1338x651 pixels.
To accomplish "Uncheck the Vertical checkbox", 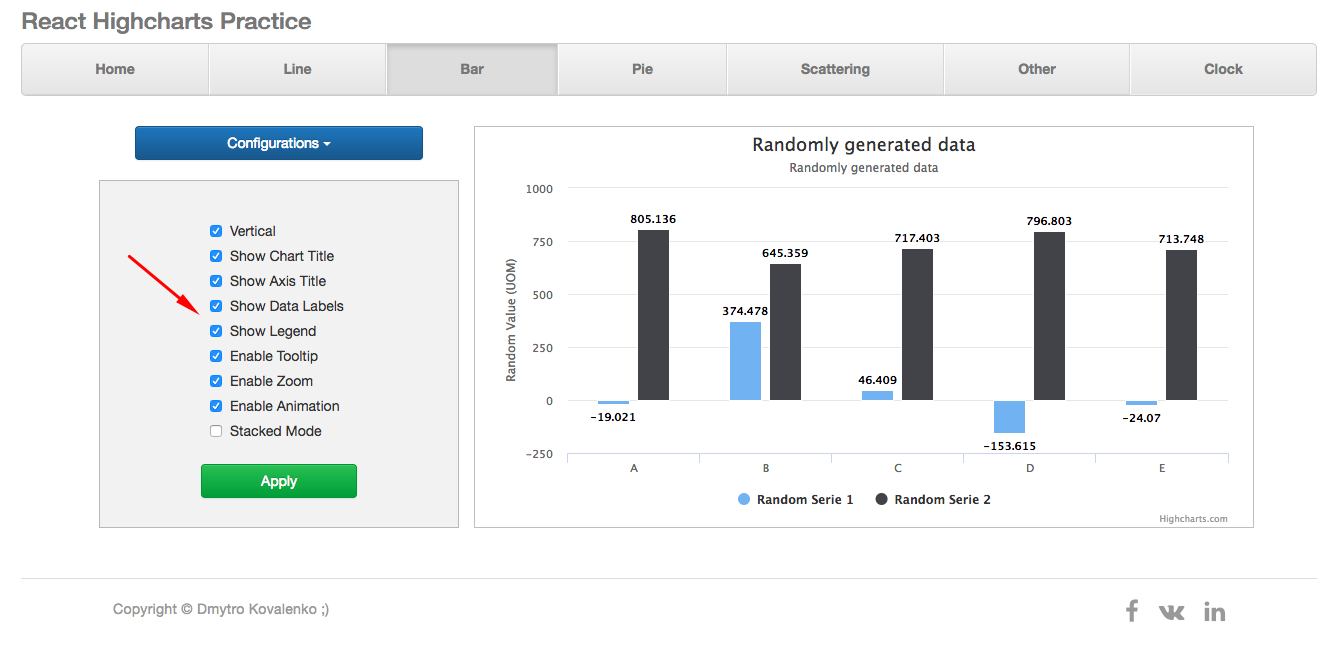I will tap(215, 230).
